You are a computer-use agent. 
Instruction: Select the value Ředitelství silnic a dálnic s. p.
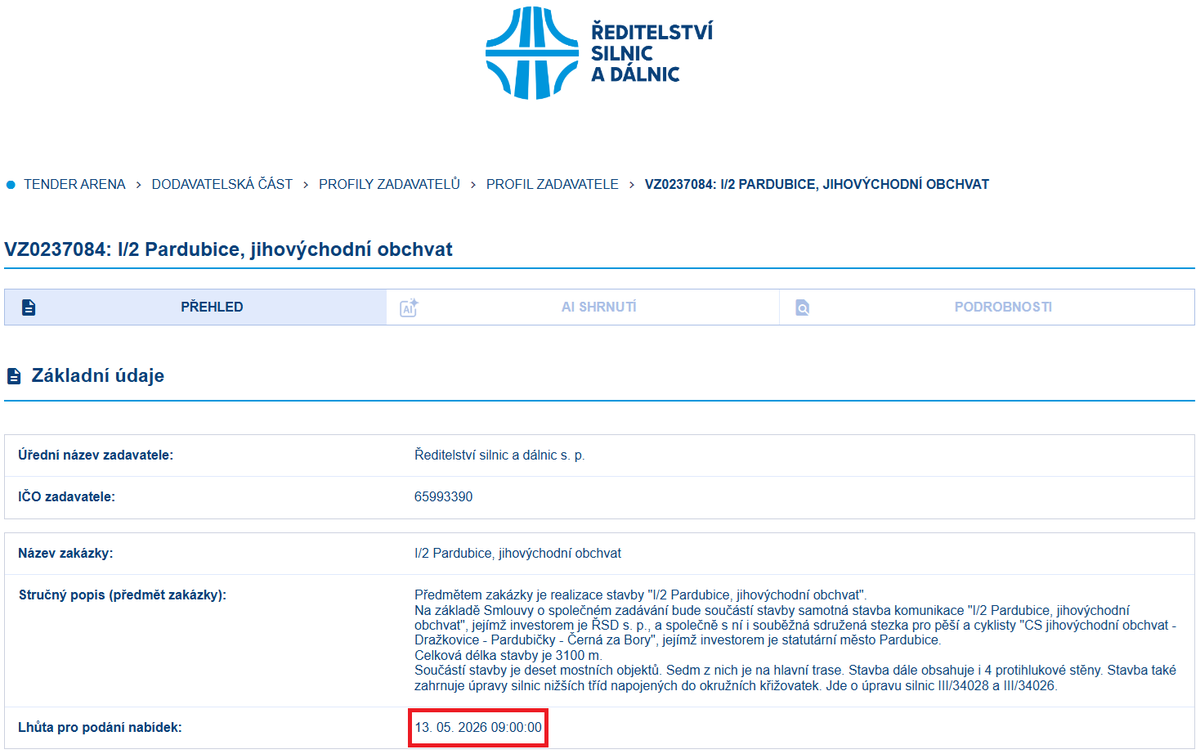[x=499, y=455]
